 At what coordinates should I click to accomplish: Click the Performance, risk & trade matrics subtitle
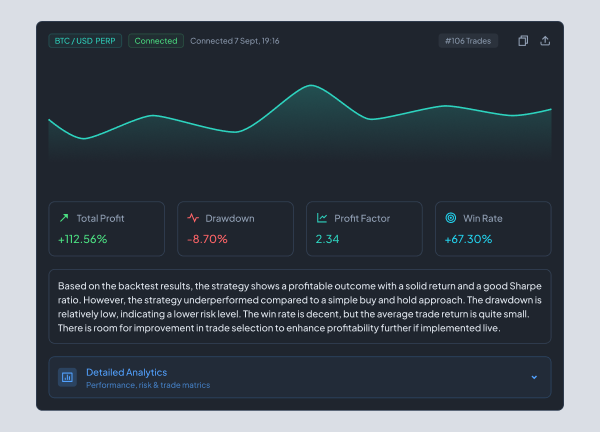[x=148, y=385]
